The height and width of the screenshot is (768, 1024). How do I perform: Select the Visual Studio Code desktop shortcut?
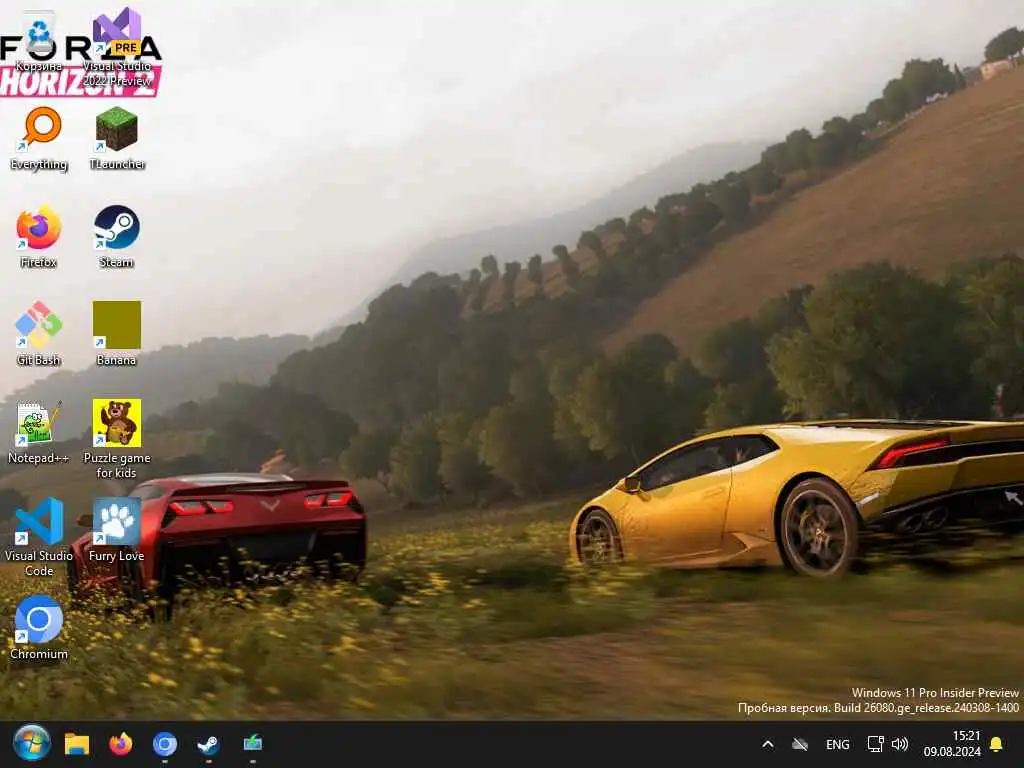39,537
